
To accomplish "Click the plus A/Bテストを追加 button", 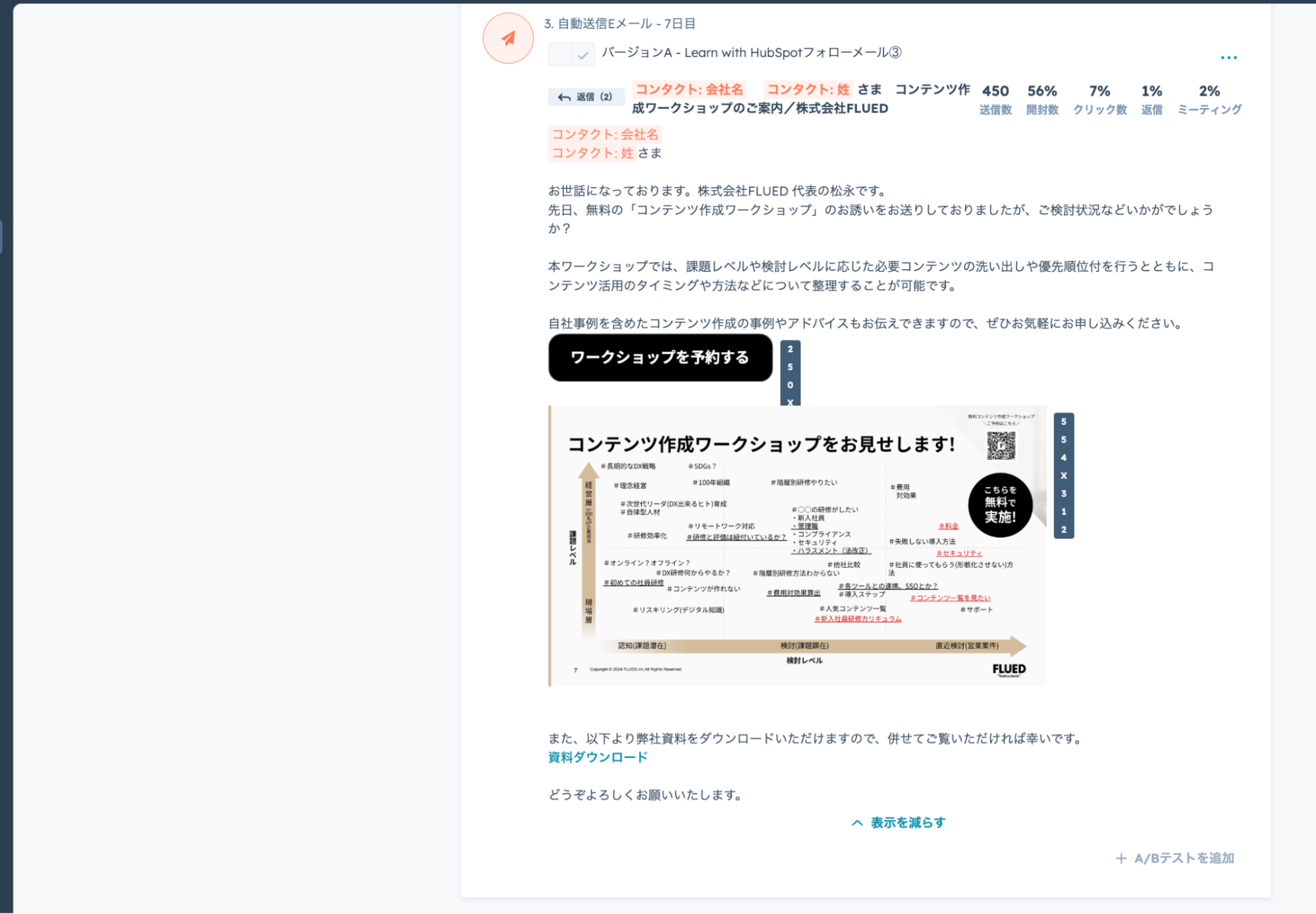I will (x=1174, y=858).
